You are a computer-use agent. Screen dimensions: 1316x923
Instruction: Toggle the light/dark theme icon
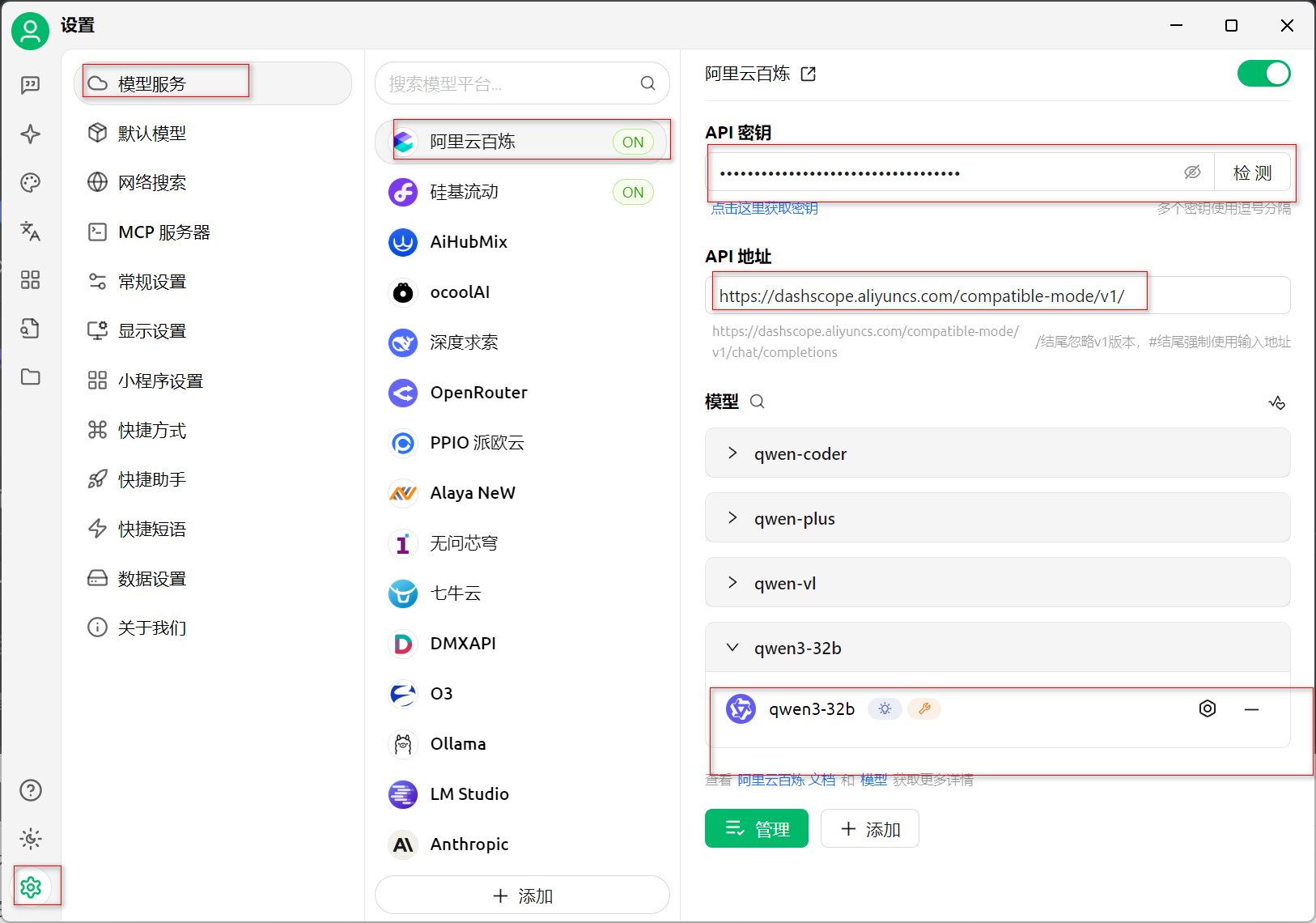(x=30, y=839)
